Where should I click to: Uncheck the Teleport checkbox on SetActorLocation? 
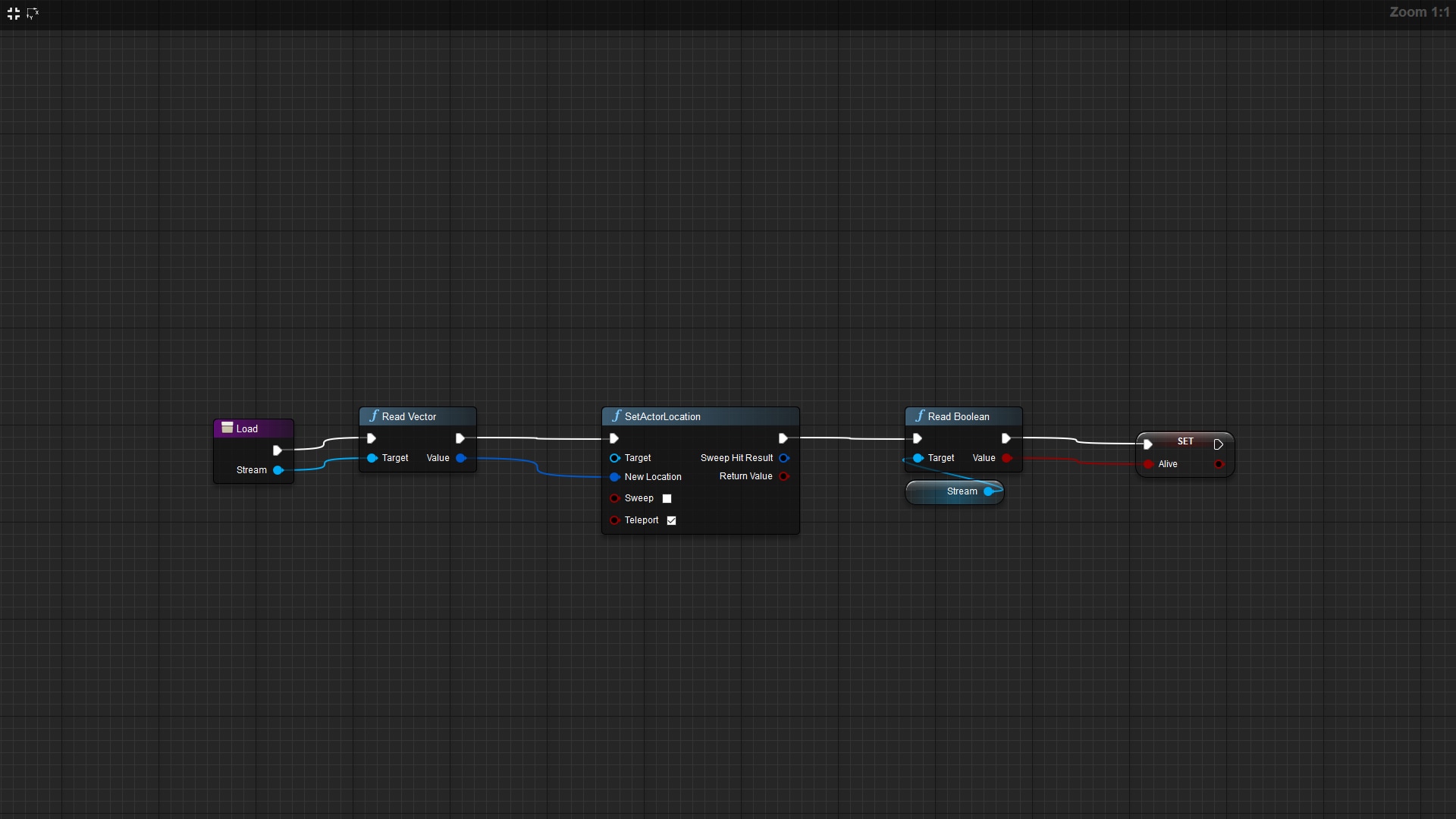pos(670,520)
